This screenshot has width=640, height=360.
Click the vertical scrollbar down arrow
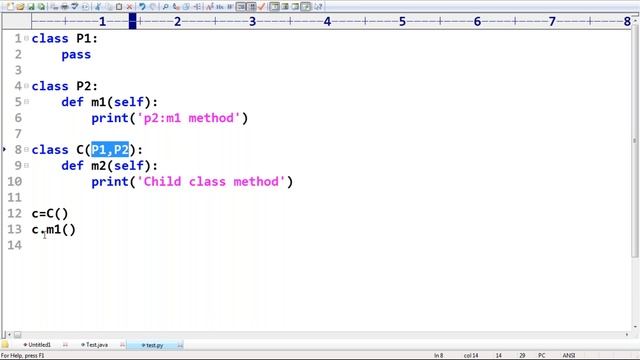[x=635, y=327]
